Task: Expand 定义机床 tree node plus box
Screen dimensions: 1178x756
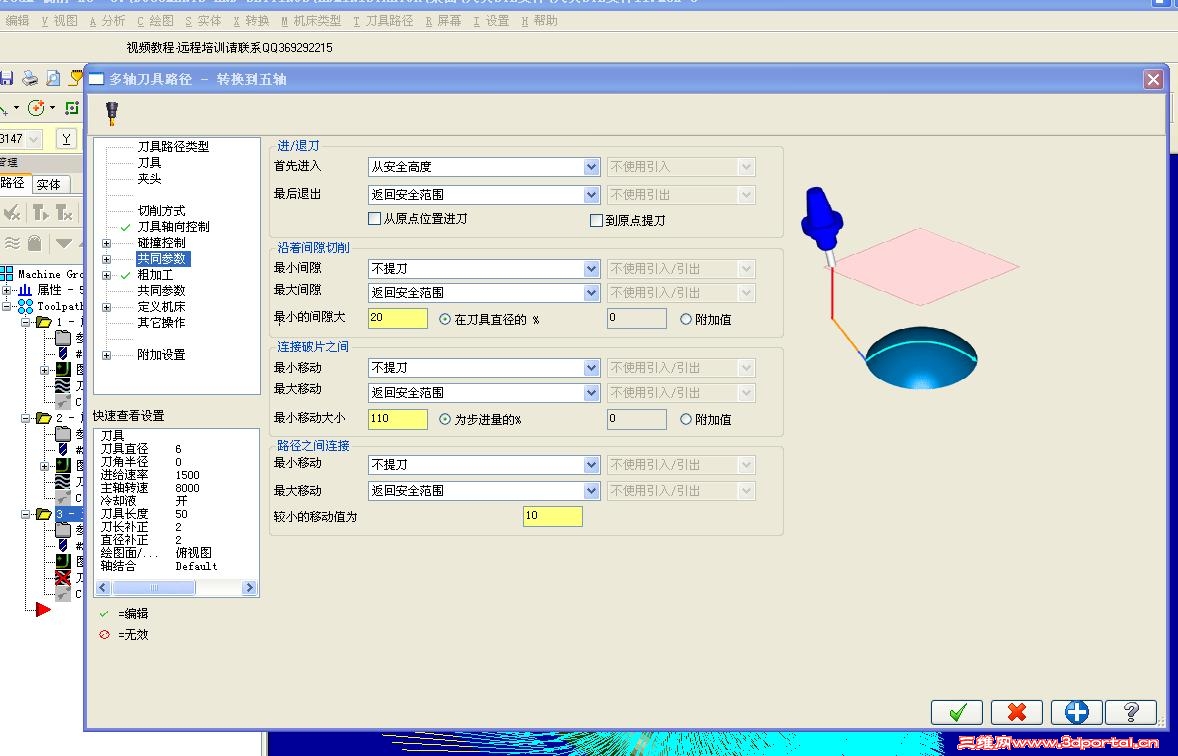Action: 107,307
